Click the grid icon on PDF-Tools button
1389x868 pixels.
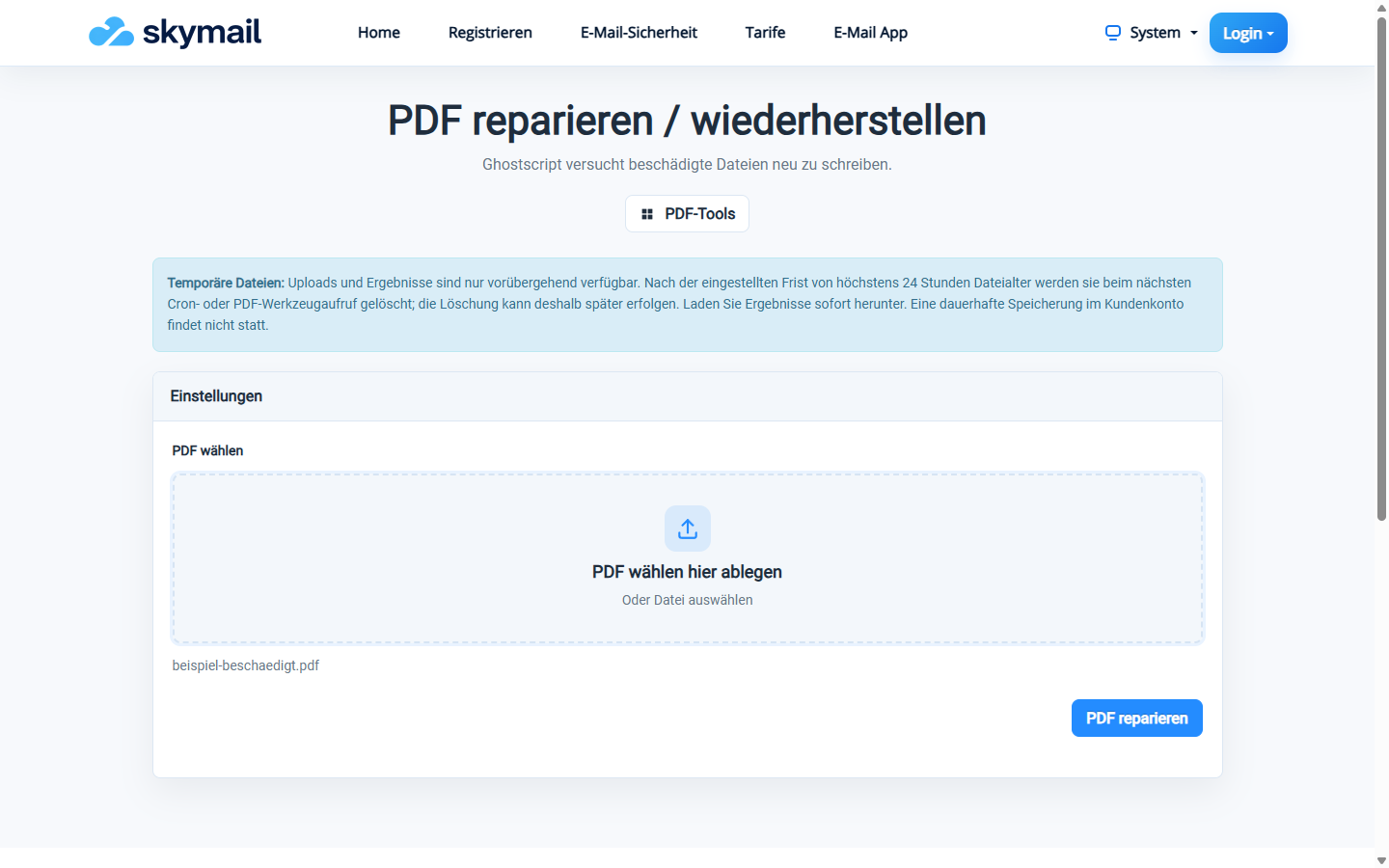(647, 214)
